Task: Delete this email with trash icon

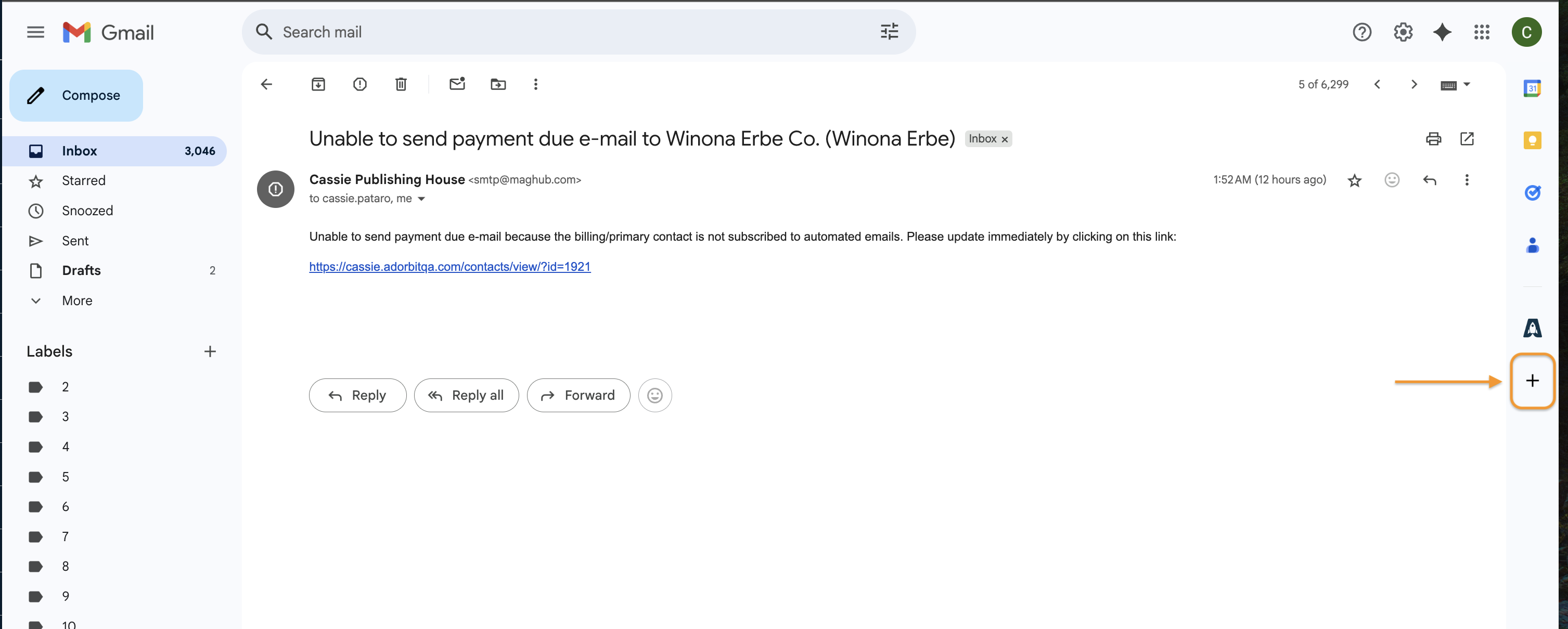Action: coord(401,84)
